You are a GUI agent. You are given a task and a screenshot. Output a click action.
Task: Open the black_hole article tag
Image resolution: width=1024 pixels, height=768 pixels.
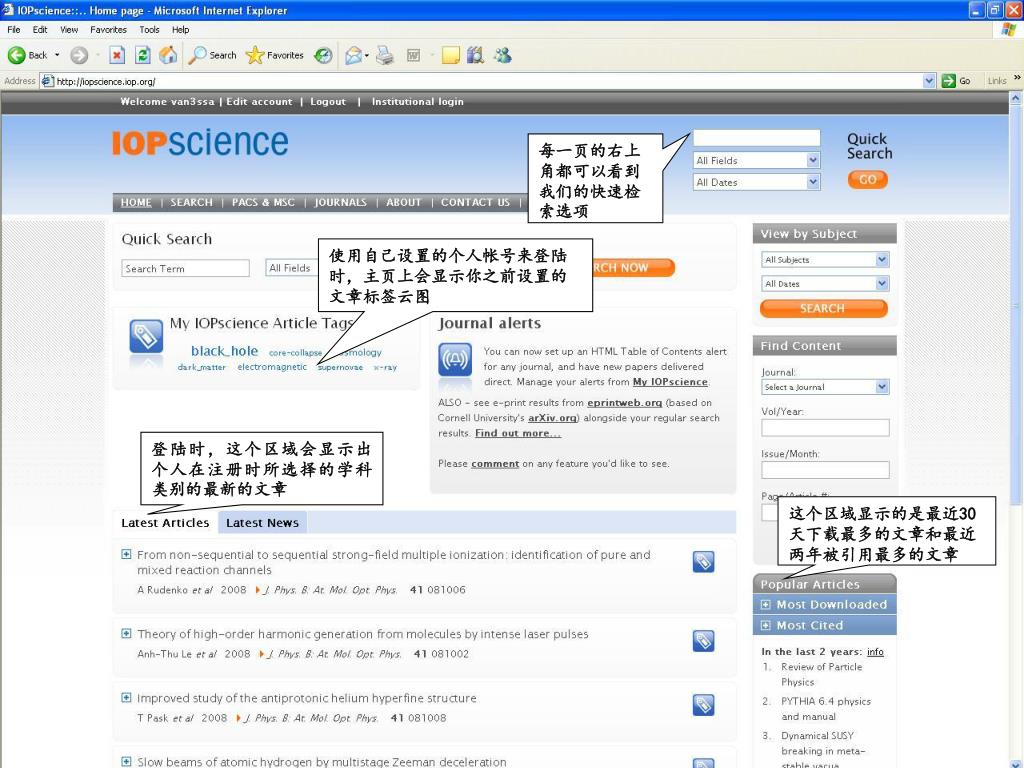[224, 351]
